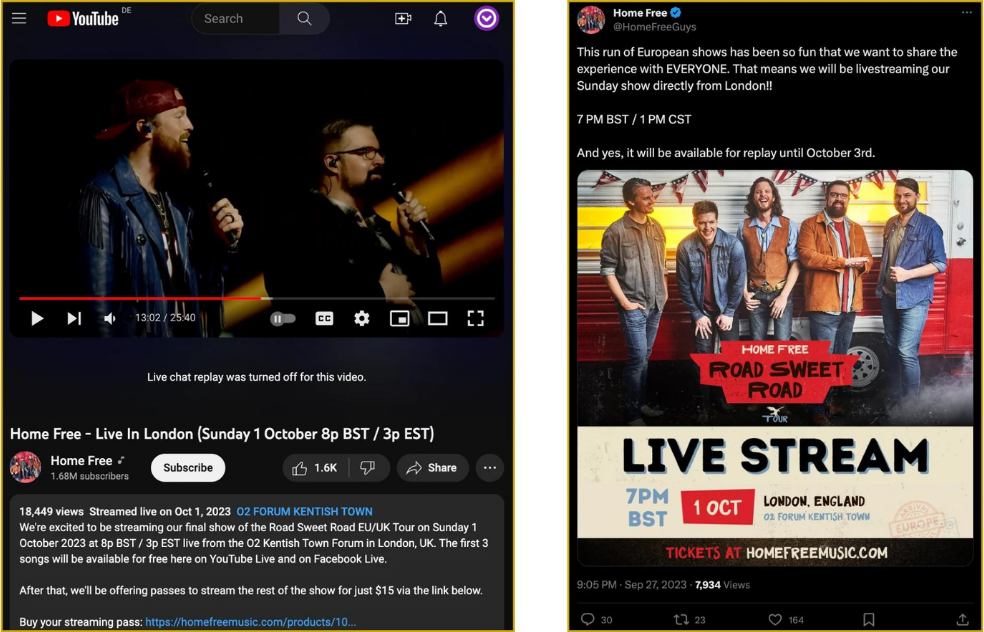Click the verified badge beside Home Free
The height and width of the screenshot is (632, 984).
[x=676, y=13]
